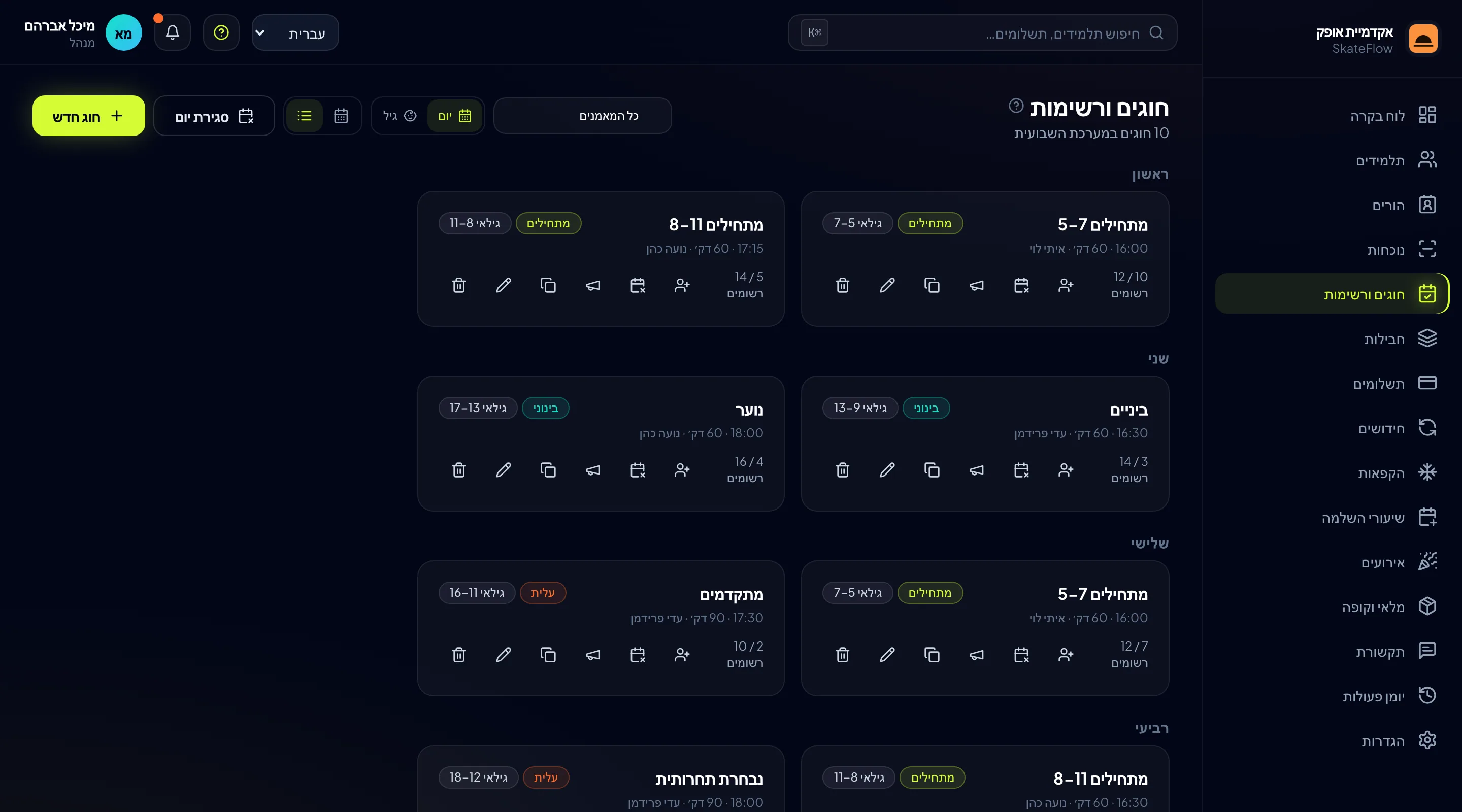
Task: Edit the ביניים class with pencil icon
Action: click(887, 470)
